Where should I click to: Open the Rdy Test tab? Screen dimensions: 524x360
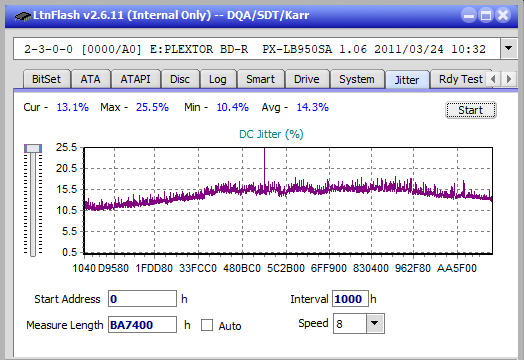point(461,79)
